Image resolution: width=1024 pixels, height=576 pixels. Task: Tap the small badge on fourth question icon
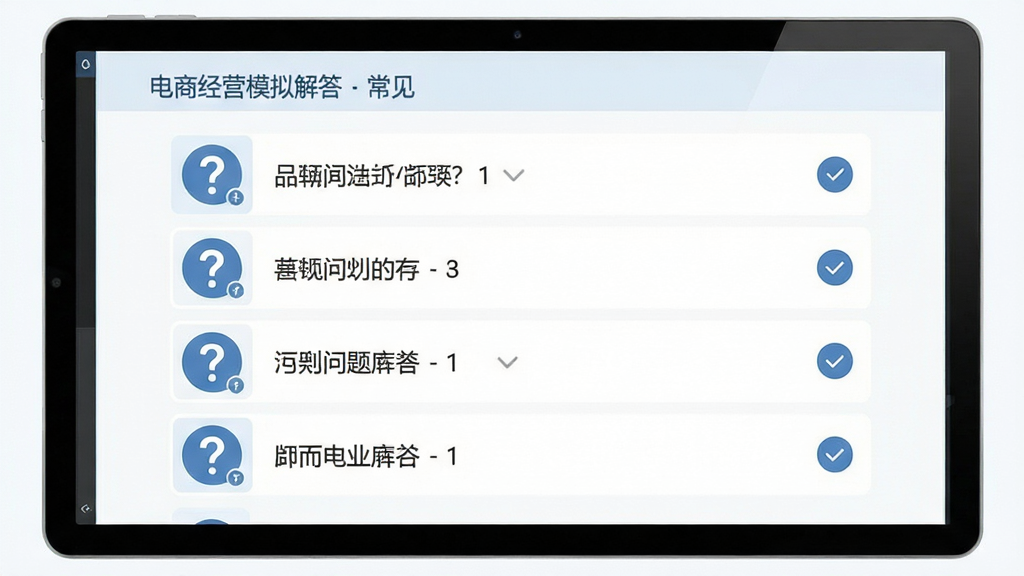236,478
